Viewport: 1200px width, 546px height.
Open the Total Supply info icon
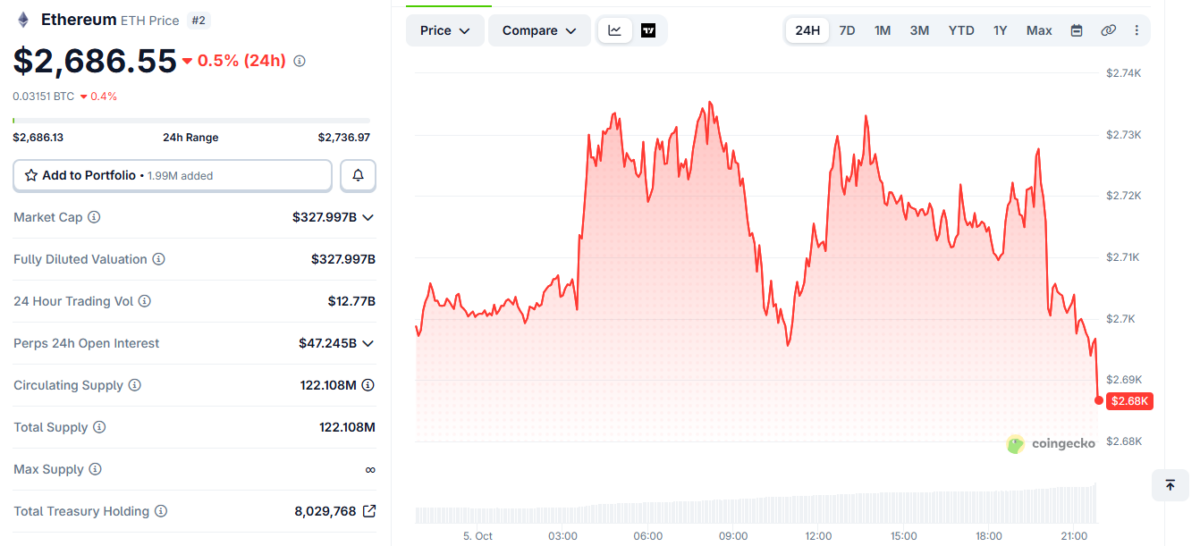point(99,427)
